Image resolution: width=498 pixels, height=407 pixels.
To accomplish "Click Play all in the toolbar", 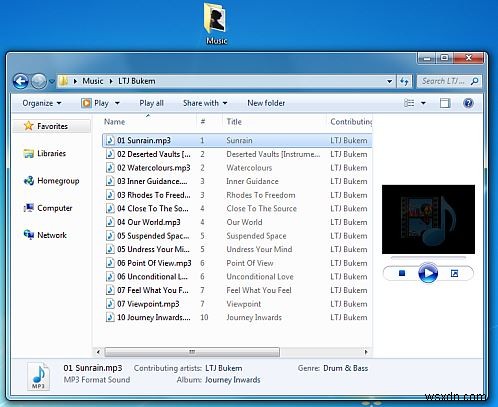I will (x=151, y=103).
